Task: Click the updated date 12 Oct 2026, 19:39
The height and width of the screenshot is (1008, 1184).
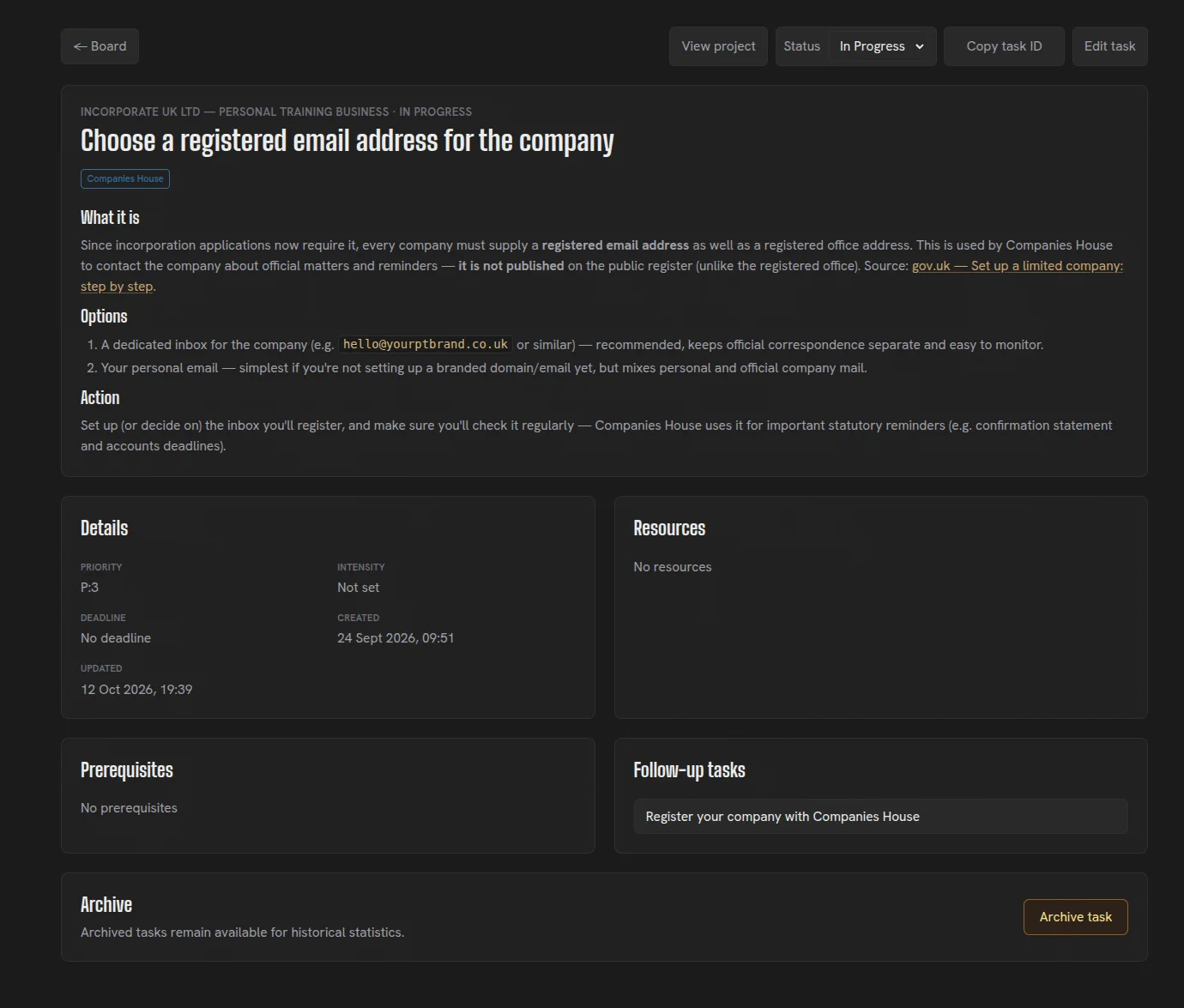Action: tap(136, 690)
